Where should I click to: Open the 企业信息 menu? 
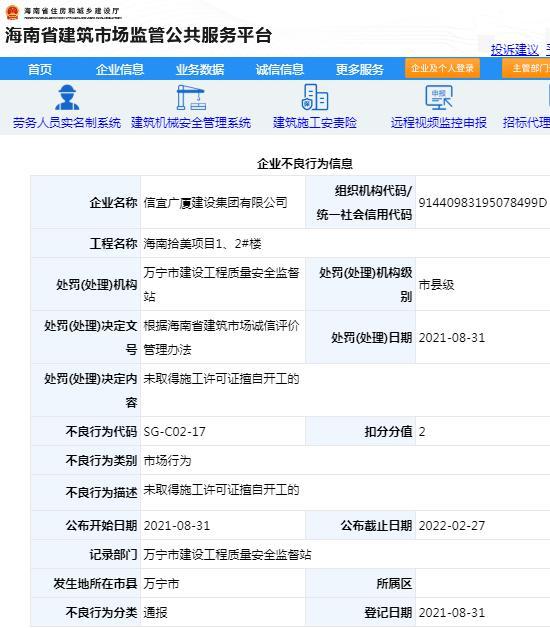[x=120, y=69]
